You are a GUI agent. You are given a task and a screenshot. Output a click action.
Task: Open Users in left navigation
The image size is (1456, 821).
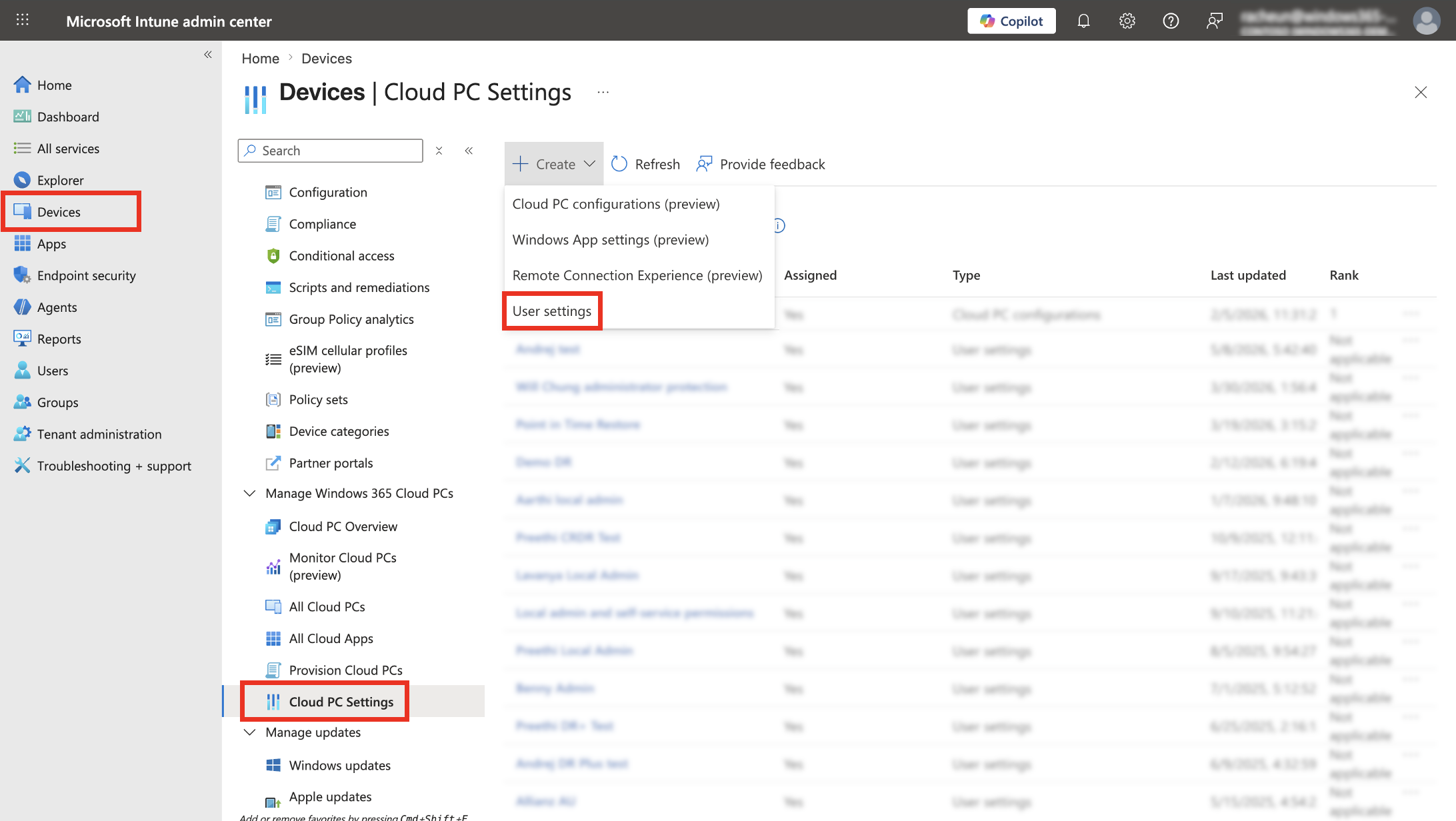click(x=53, y=371)
